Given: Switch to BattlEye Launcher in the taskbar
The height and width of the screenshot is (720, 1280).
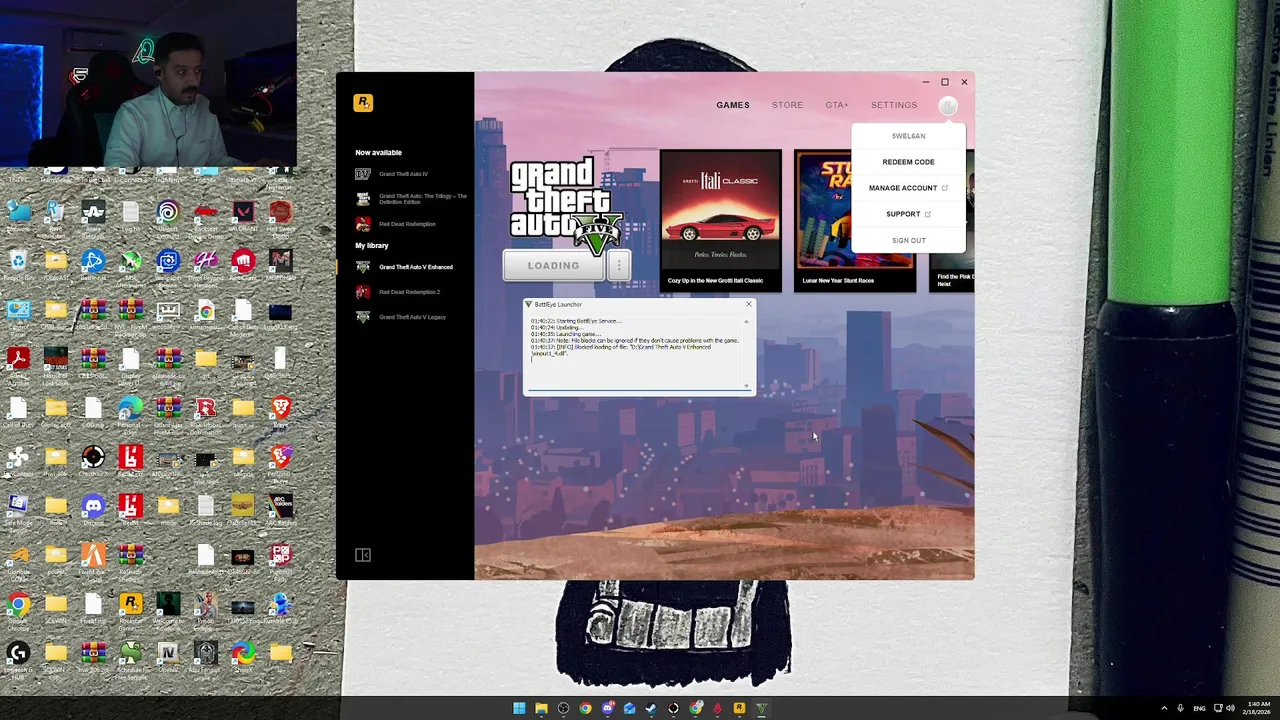Looking at the screenshot, I should click(x=761, y=708).
